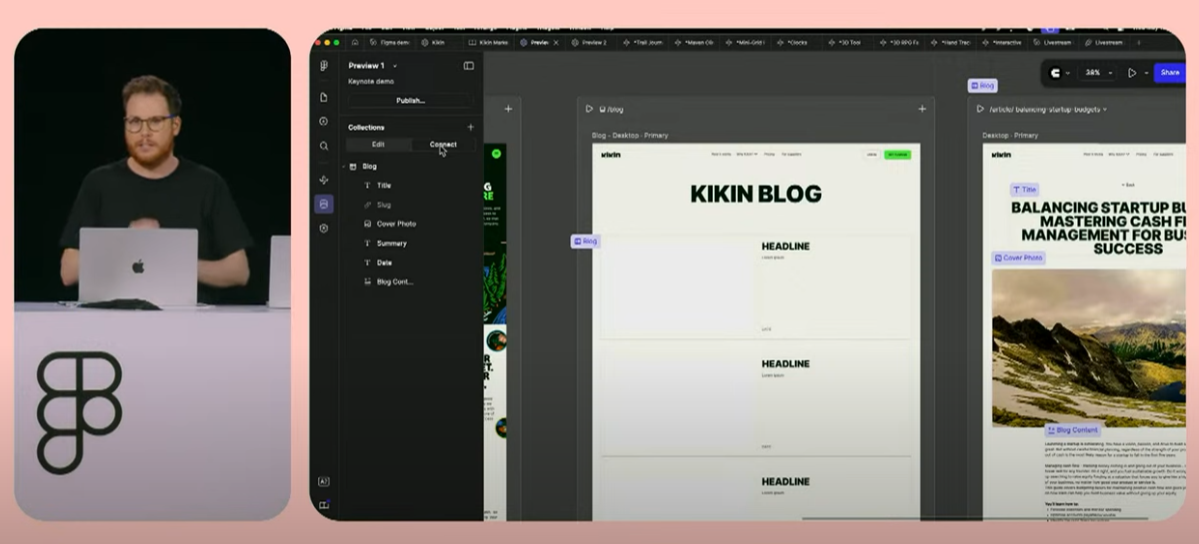
Task: Click the Title binding badge on article
Action: click(x=1024, y=190)
